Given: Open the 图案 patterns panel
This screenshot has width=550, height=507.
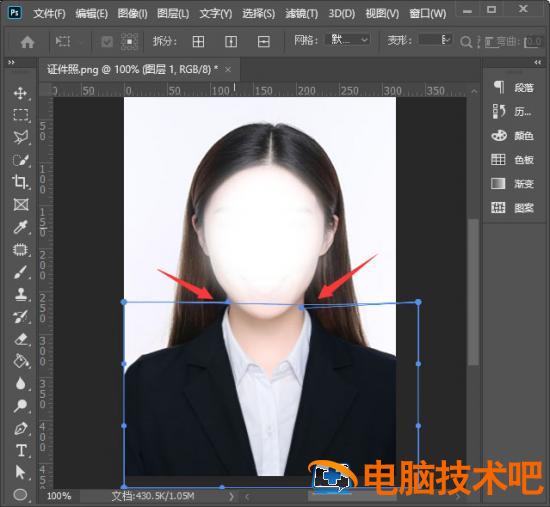Looking at the screenshot, I should click(513, 208).
